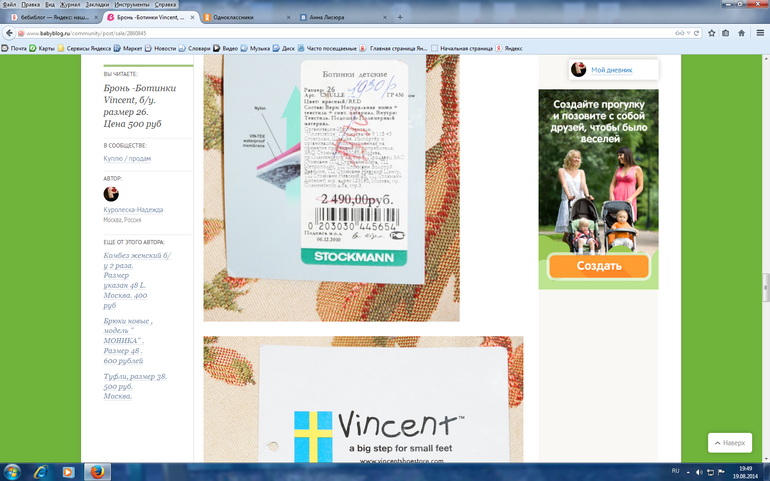Screen dimensions: 770x481
Task: Open Internet Explorer from the taskbar
Action: click(x=41, y=471)
